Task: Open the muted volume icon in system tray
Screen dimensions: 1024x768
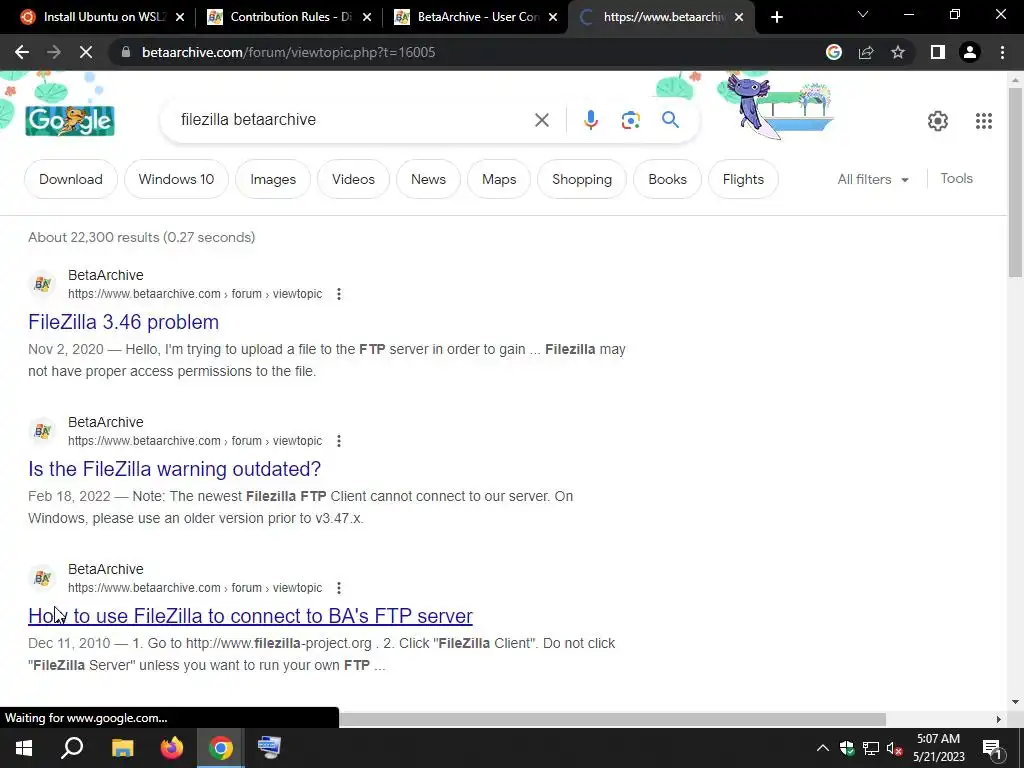Action: (895, 748)
